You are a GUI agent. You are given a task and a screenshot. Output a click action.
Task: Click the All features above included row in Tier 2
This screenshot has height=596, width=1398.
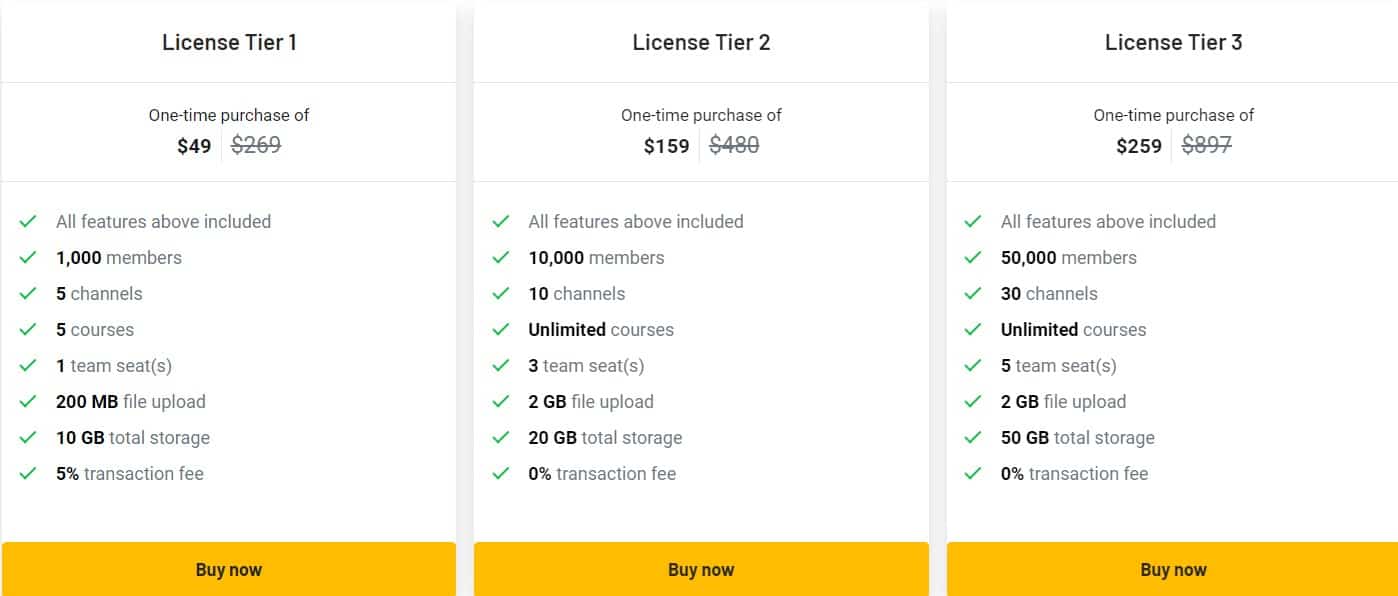click(636, 221)
